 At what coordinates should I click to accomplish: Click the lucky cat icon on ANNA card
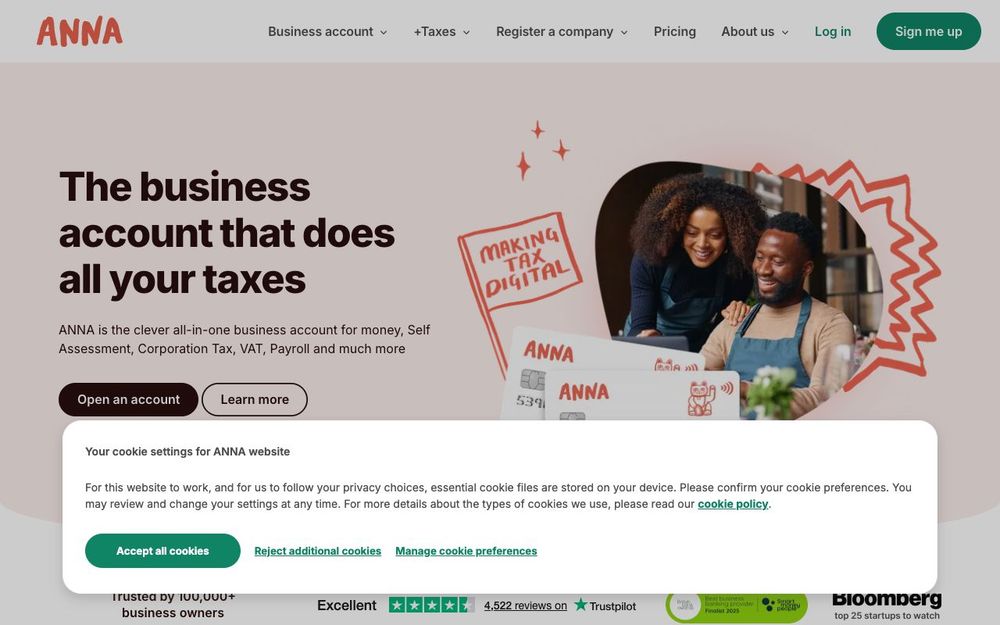[701, 399]
